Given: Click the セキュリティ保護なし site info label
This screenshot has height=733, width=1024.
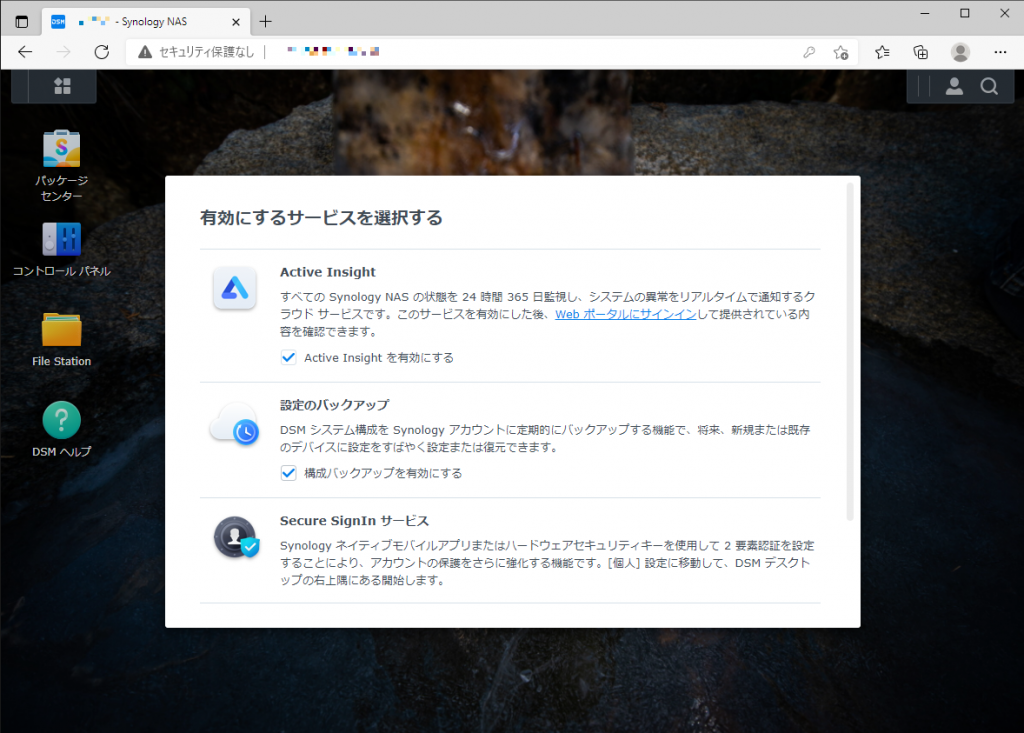Looking at the screenshot, I should pos(206,52).
